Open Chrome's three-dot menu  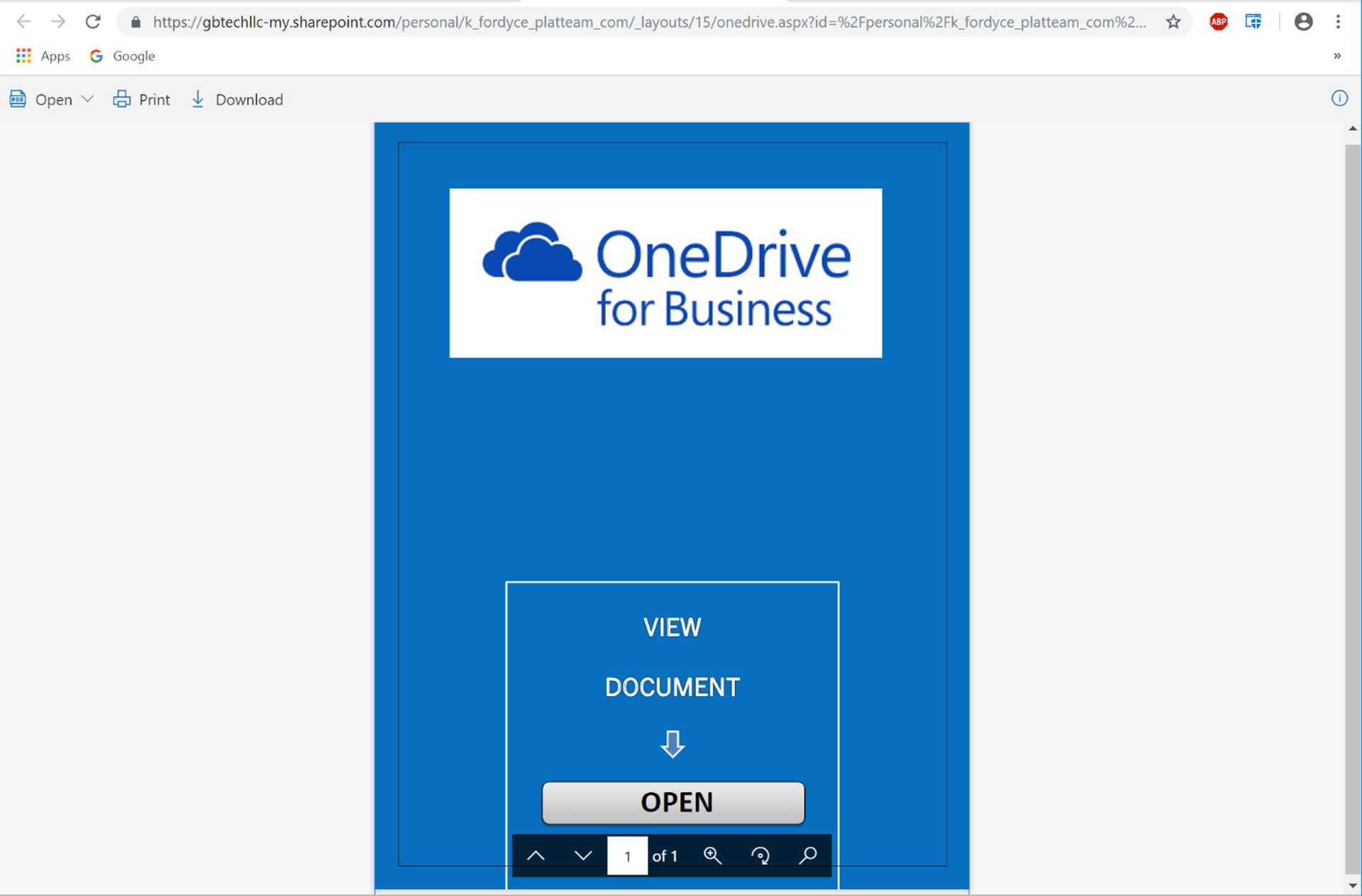[1338, 22]
